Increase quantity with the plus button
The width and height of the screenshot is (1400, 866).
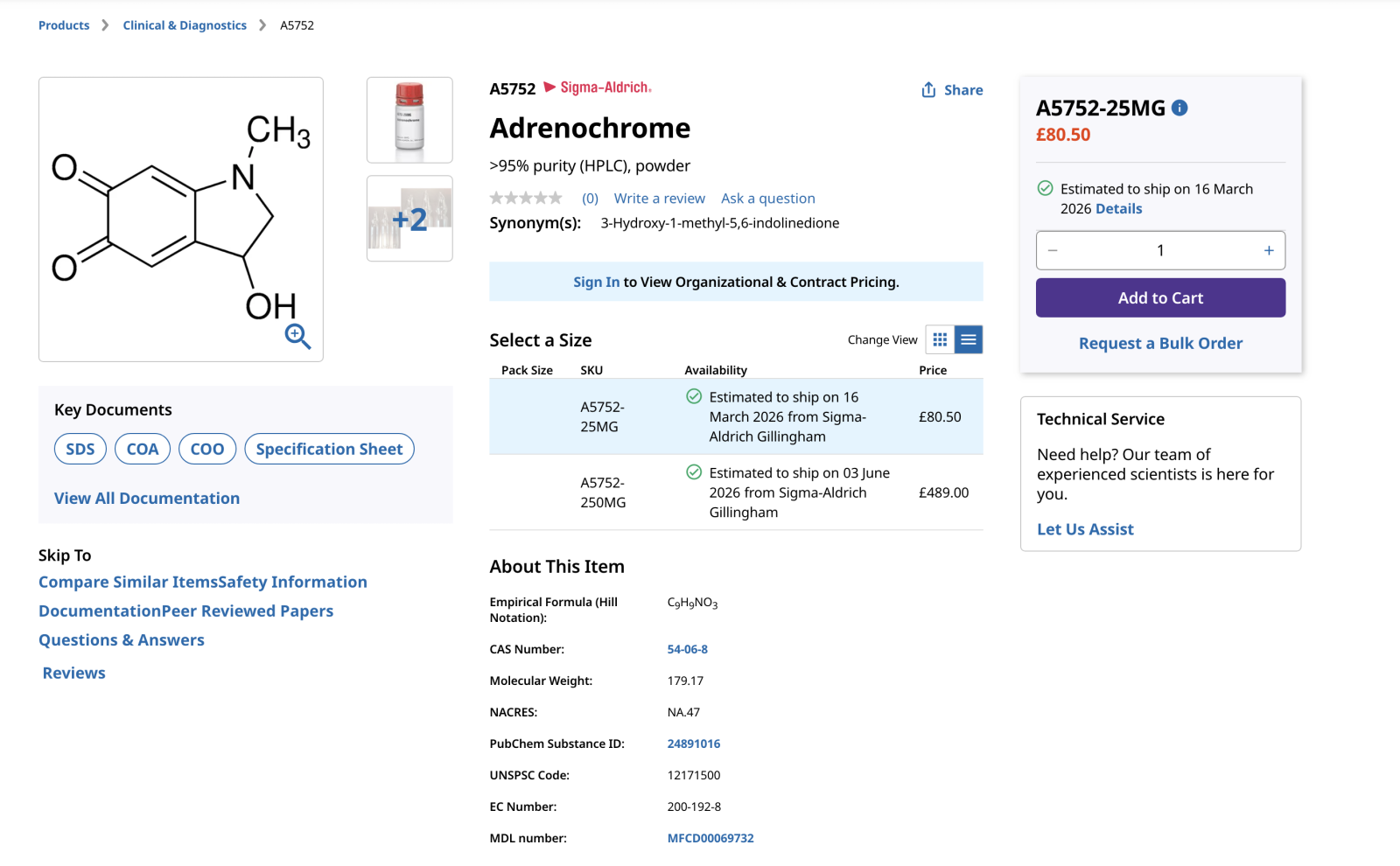click(1268, 250)
